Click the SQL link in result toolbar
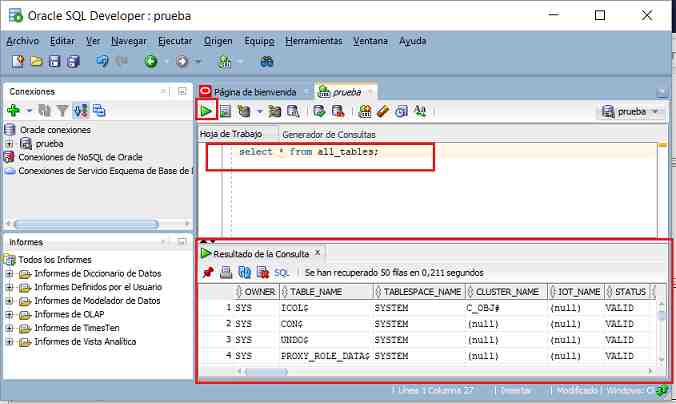 [x=282, y=272]
